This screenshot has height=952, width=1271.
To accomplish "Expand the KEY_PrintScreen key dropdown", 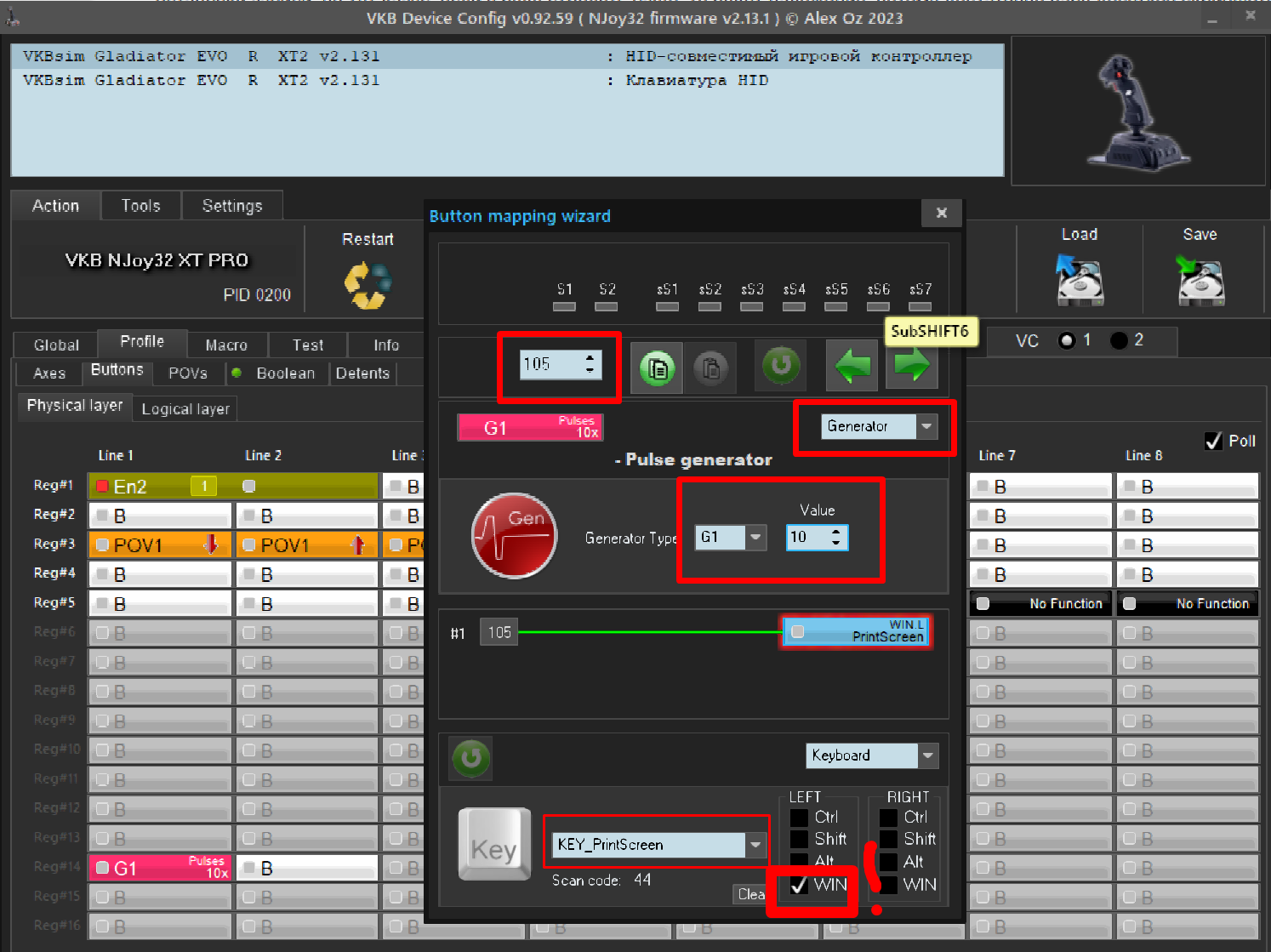I will pos(755,845).
